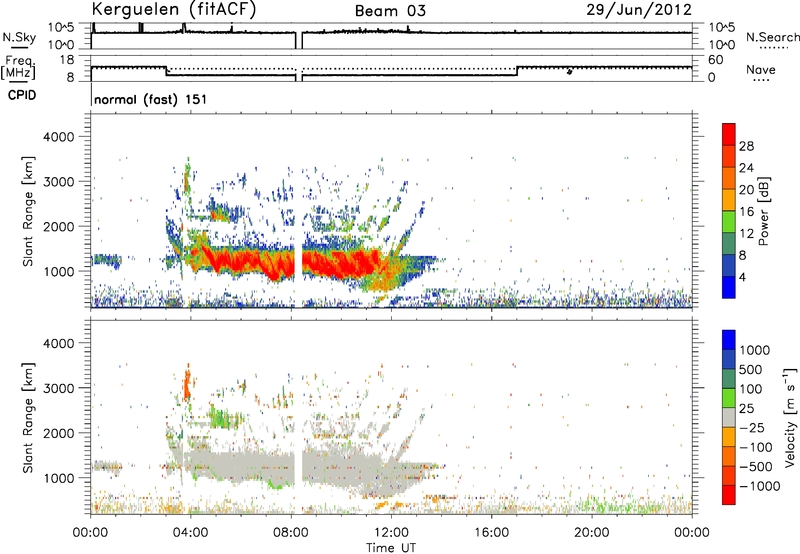Click the "Slant Range [km]" label of power panel

[28, 211]
